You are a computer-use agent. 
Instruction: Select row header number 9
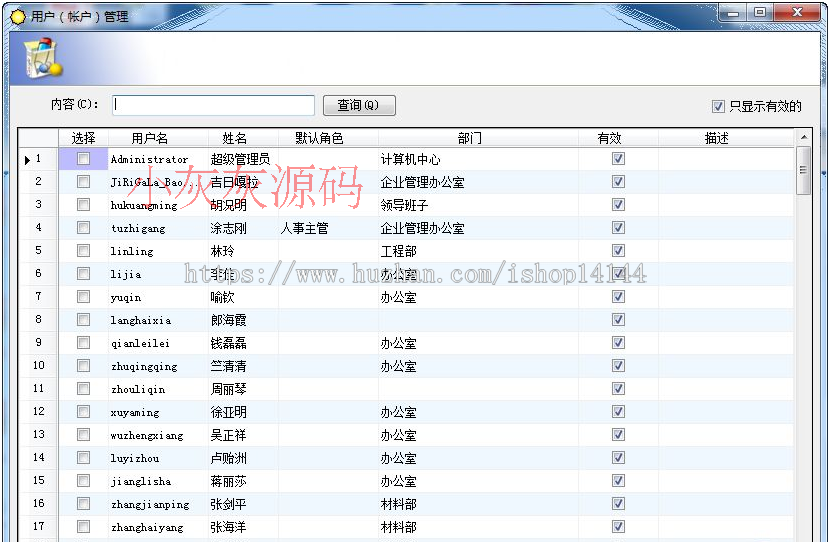tap(38, 343)
